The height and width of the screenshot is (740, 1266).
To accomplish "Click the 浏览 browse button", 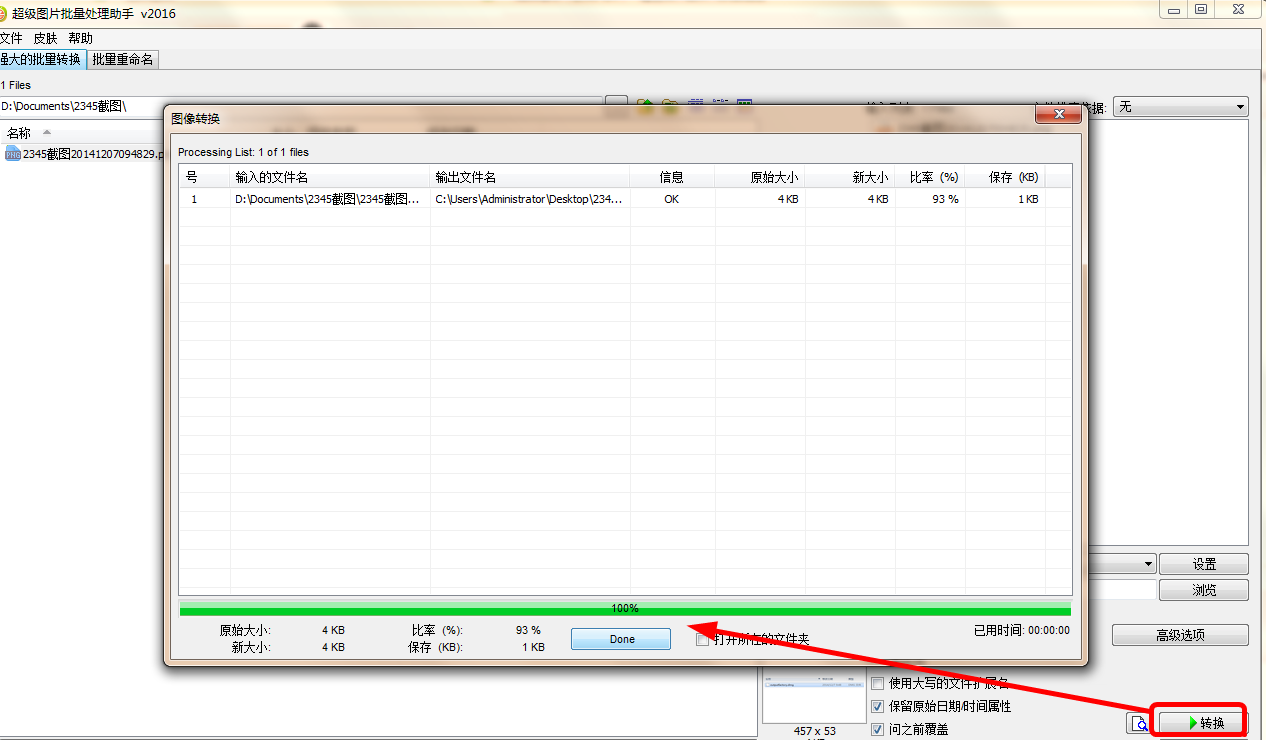I will (1204, 590).
